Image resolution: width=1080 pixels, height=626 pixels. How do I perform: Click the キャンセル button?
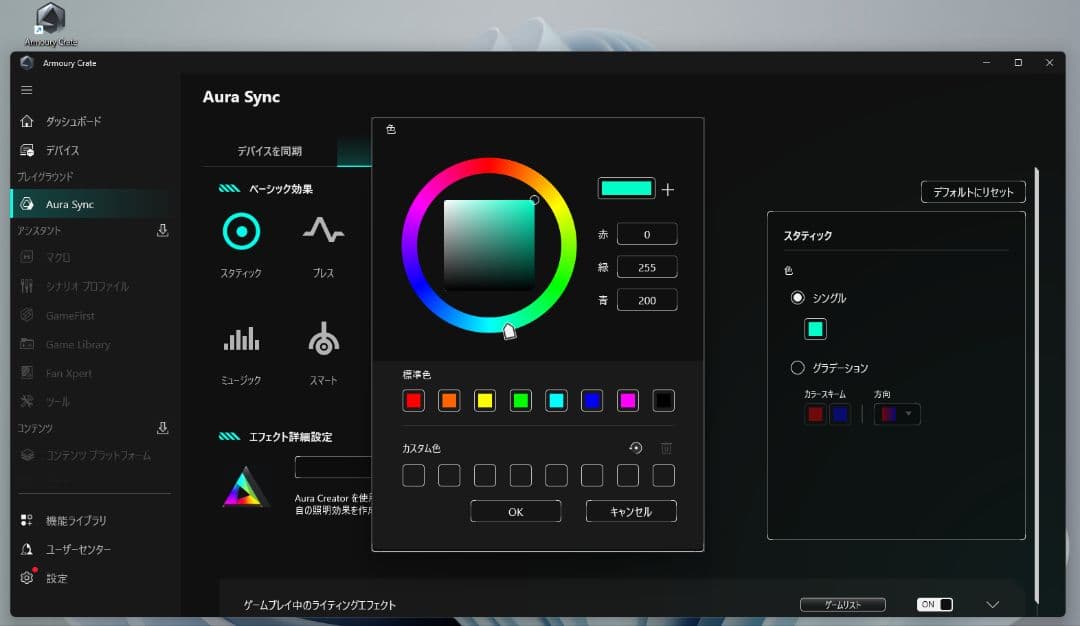(x=631, y=511)
